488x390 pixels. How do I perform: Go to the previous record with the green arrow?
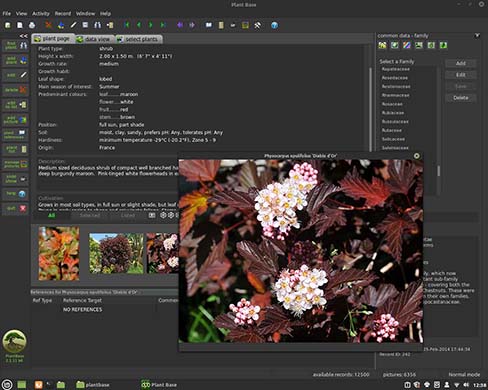click(x=139, y=25)
